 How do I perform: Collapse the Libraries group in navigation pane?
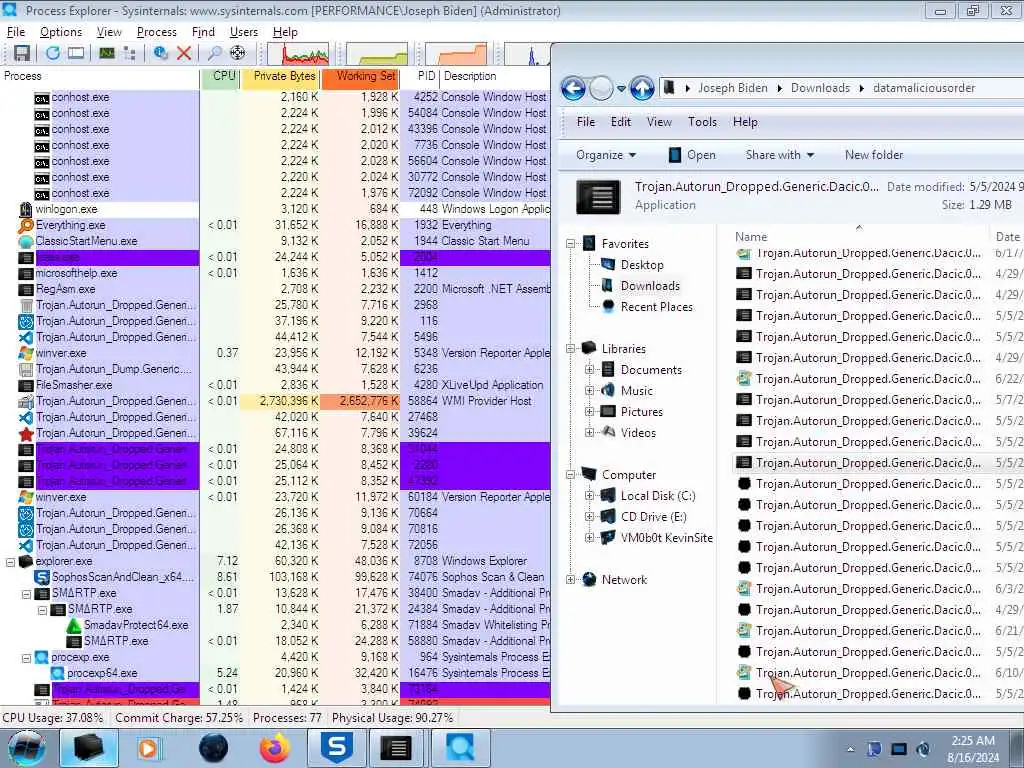(570, 349)
